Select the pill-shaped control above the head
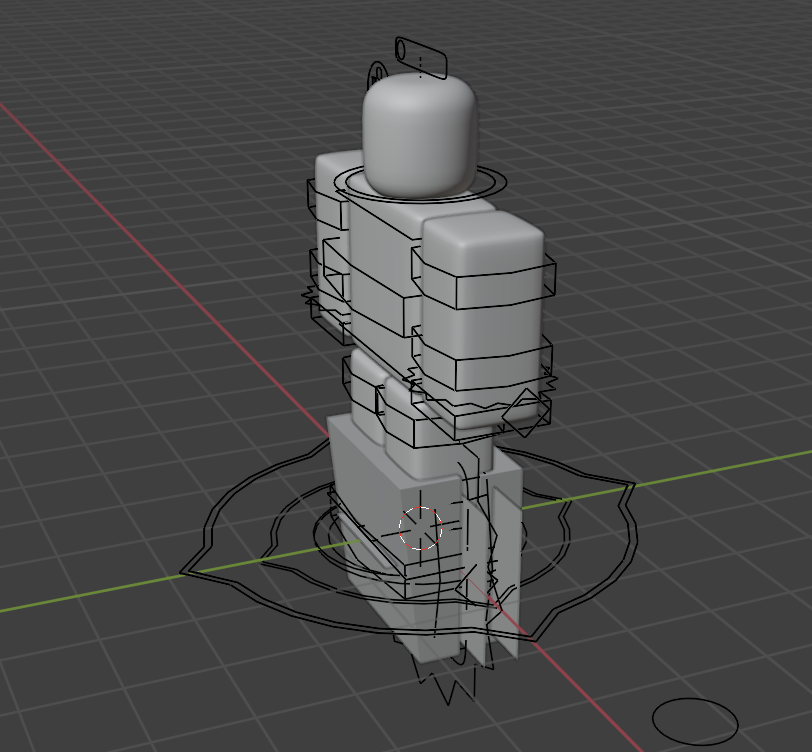The image size is (812, 752). (420, 58)
